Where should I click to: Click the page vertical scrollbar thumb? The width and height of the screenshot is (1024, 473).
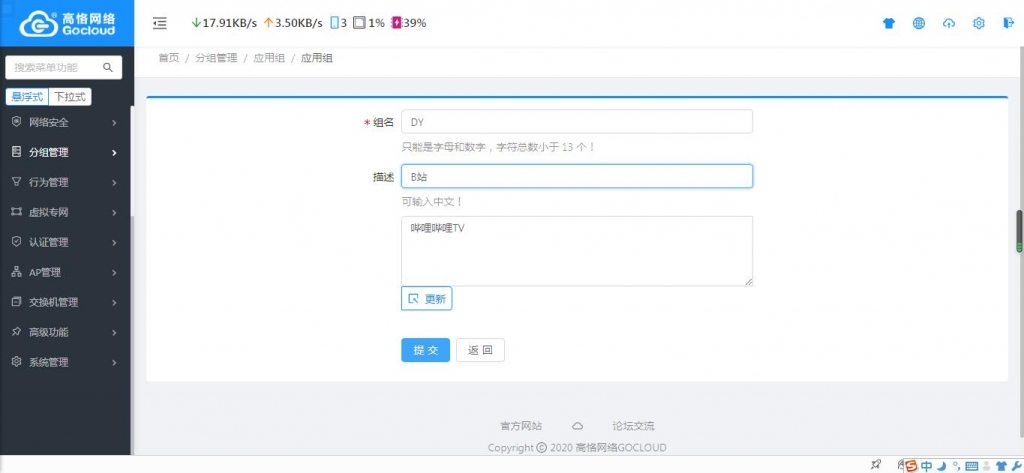[1018, 231]
